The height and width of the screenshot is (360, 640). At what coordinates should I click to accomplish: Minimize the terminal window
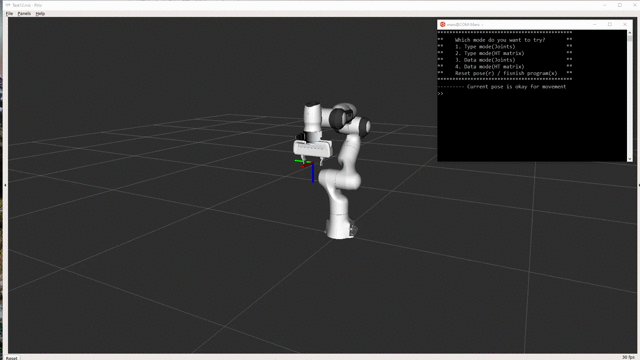click(x=595, y=24)
